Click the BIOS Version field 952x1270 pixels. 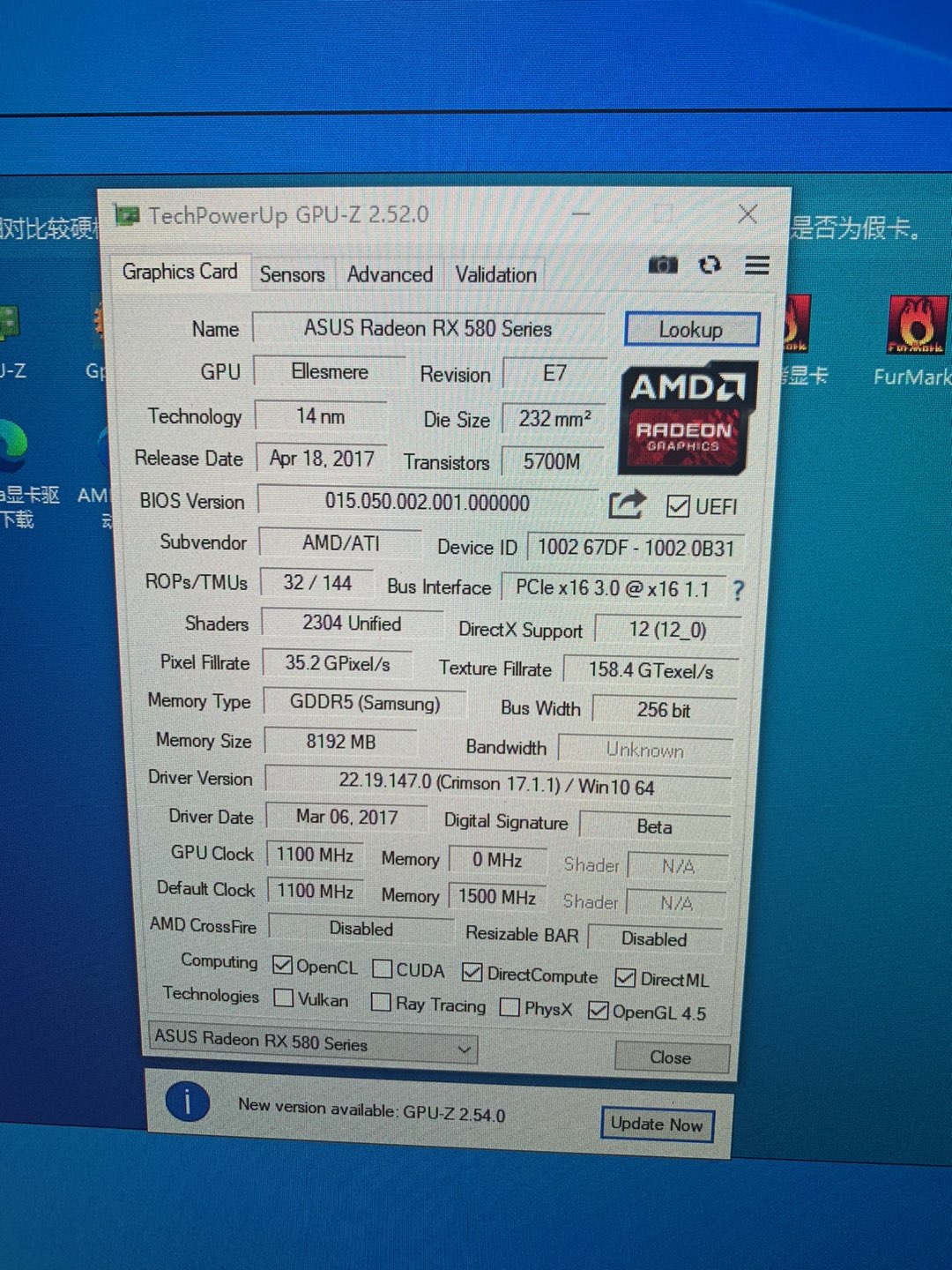[428, 503]
